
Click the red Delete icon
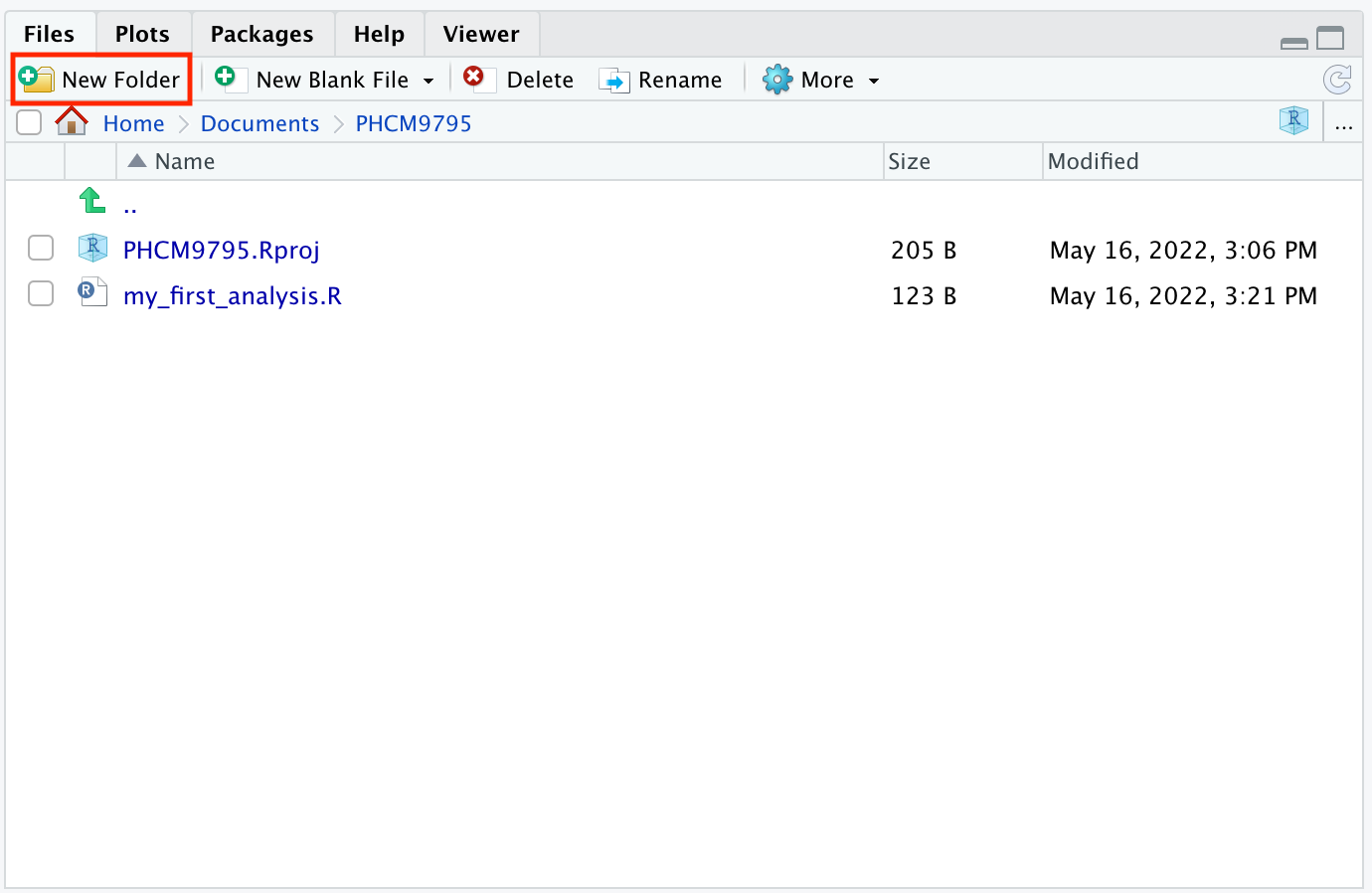[x=475, y=78]
